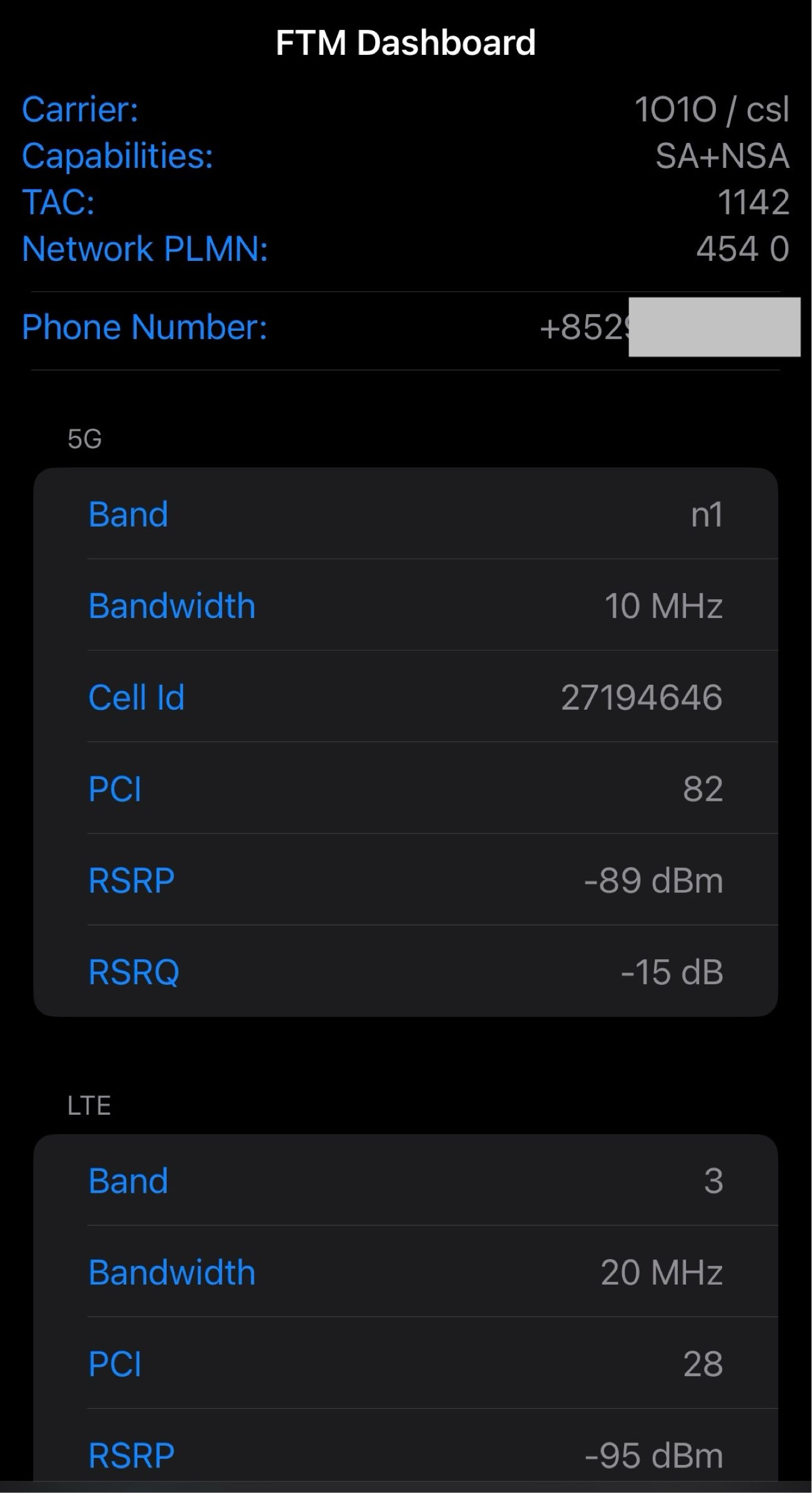Tap the SA+NSA capabilities value

[x=722, y=156]
